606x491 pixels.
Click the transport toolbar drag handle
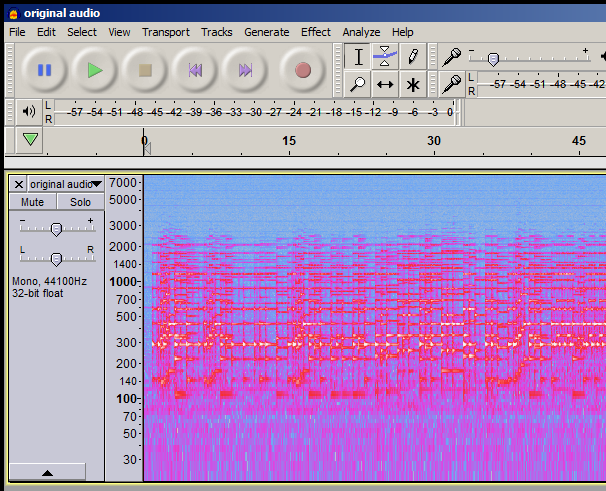[x=10, y=70]
